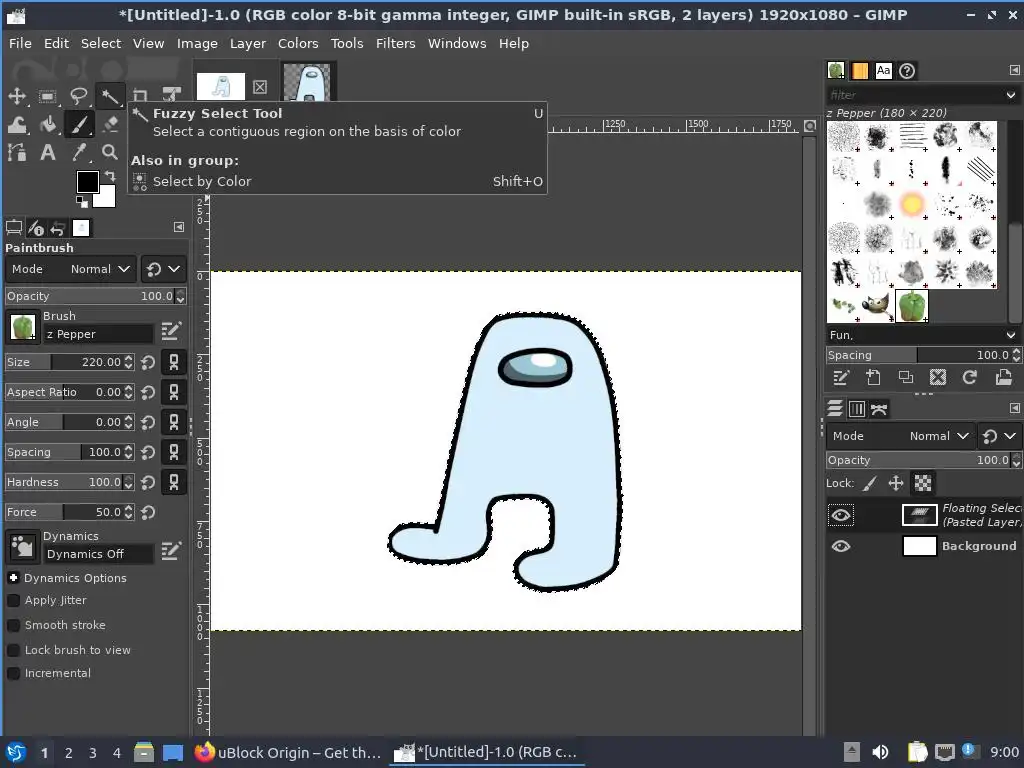The width and height of the screenshot is (1024, 768).
Task: Switch to the Fonts tab
Action: coord(884,71)
